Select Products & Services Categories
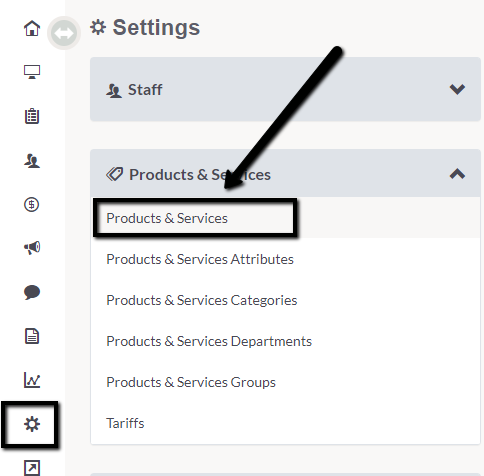This screenshot has width=484, height=476. coord(202,300)
